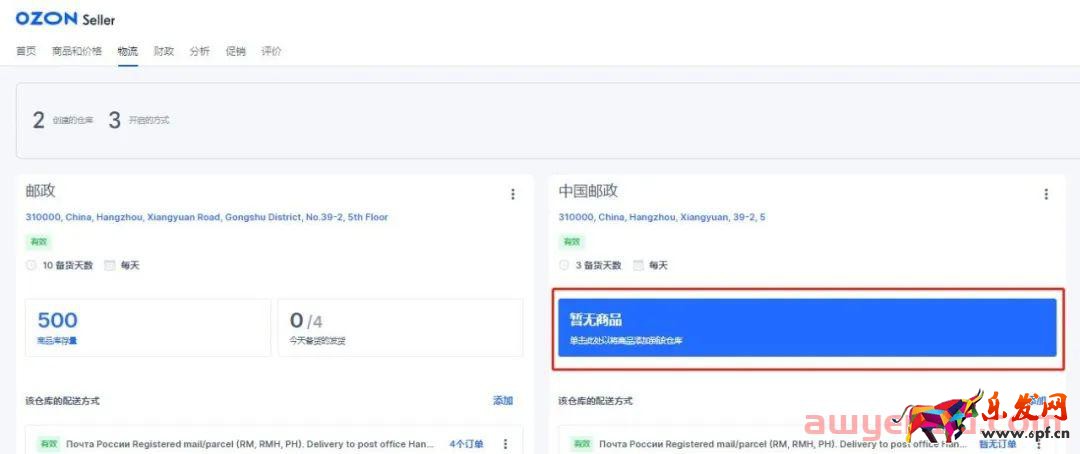The width and height of the screenshot is (1080, 454).
Task: Click the 2 创建的仓库 counter
Action: coord(63,121)
